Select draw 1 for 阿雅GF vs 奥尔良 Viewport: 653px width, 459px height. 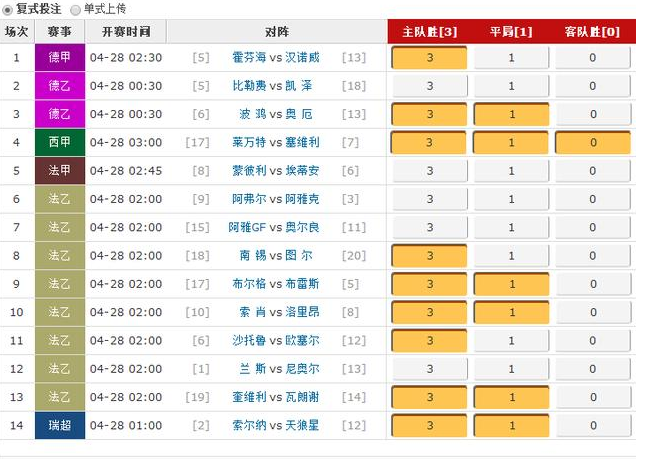coord(511,227)
